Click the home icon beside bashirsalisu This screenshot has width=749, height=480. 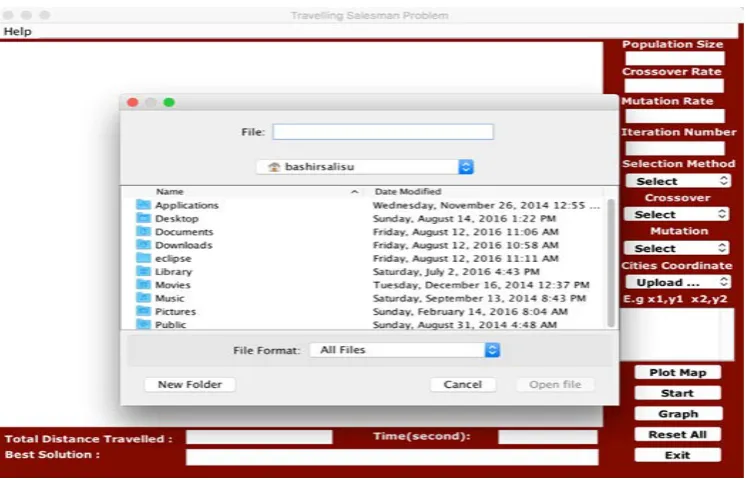[274, 167]
